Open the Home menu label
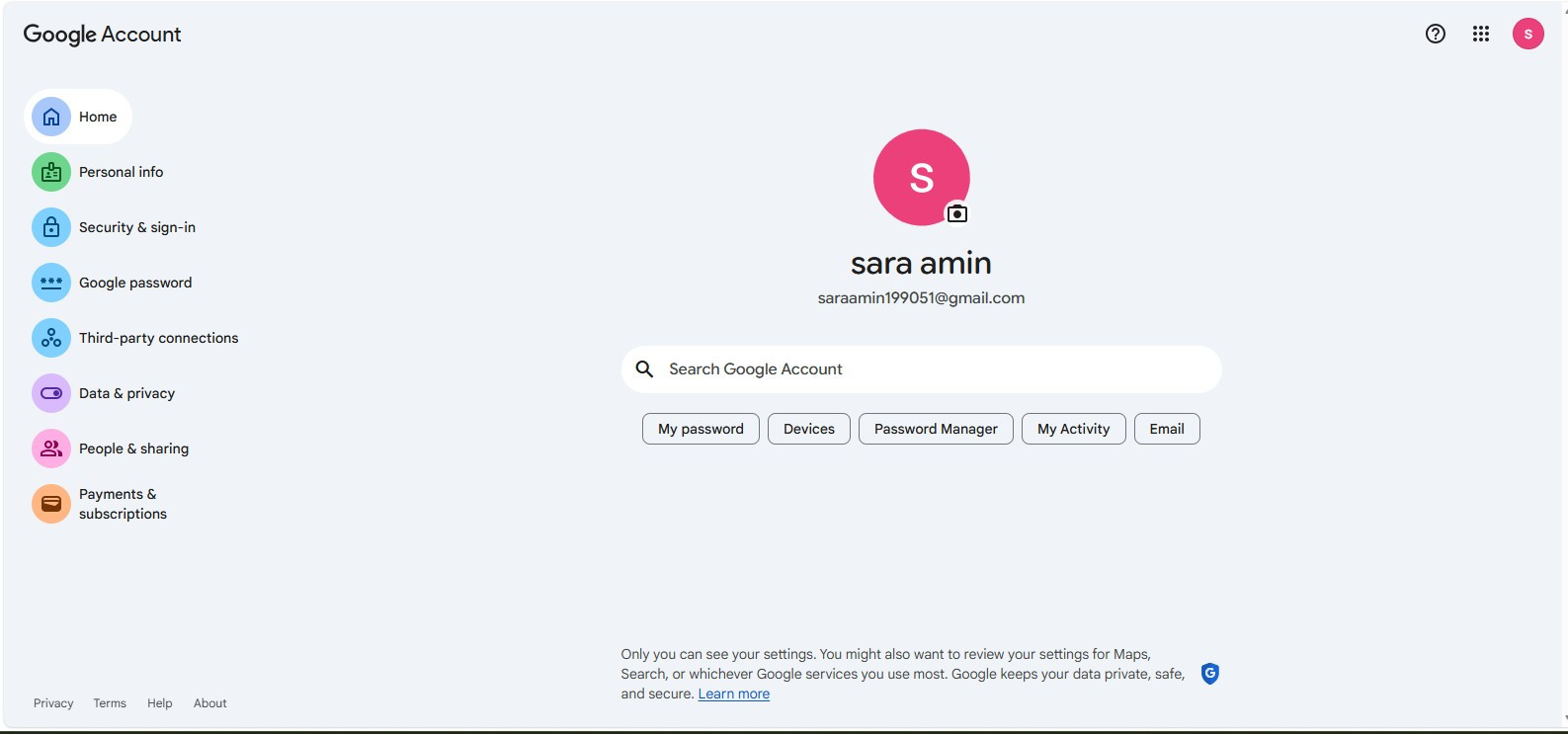This screenshot has width=1568, height=734. 98,117
